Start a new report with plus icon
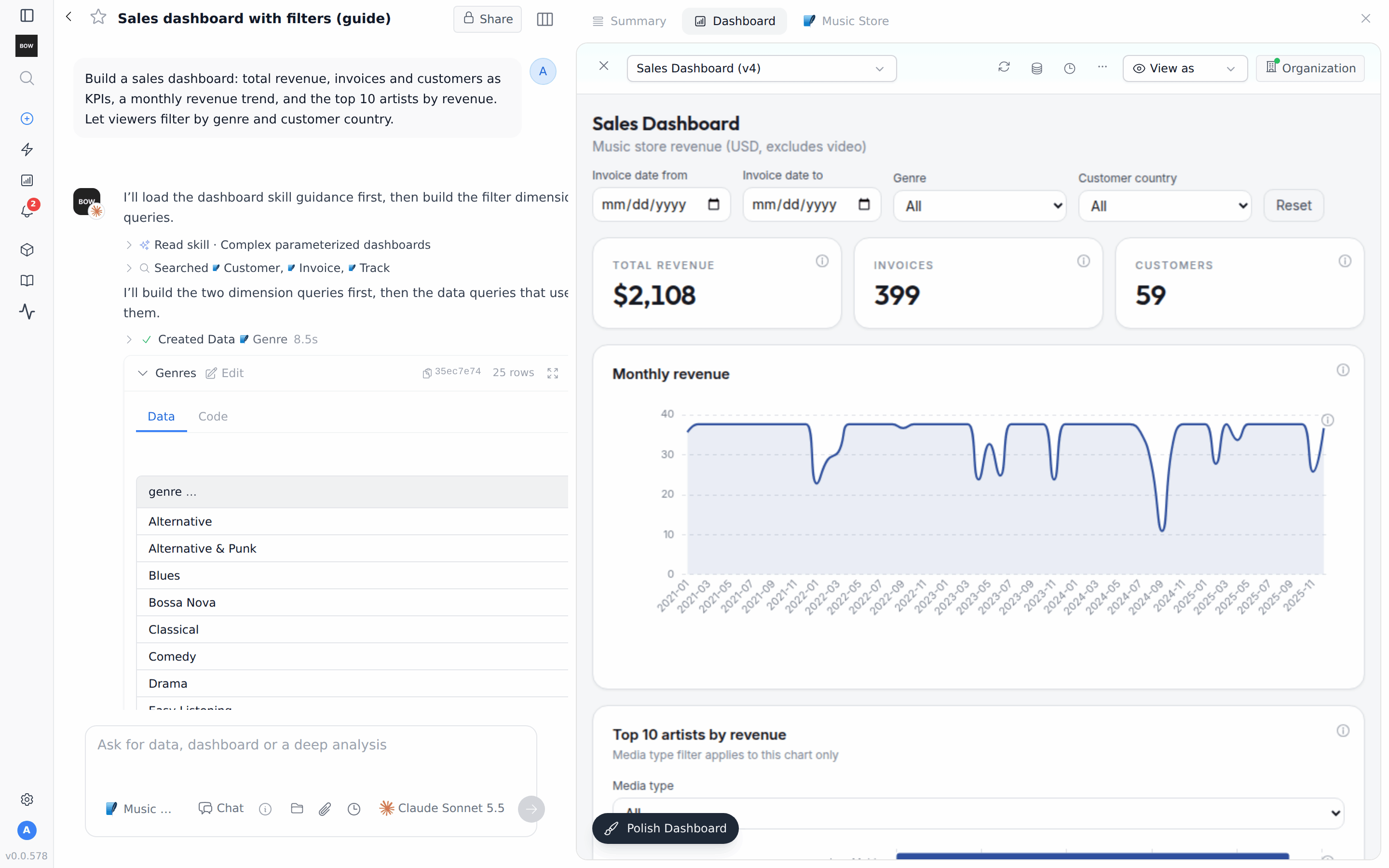Image resolution: width=1389 pixels, height=868 pixels. pos(27,119)
